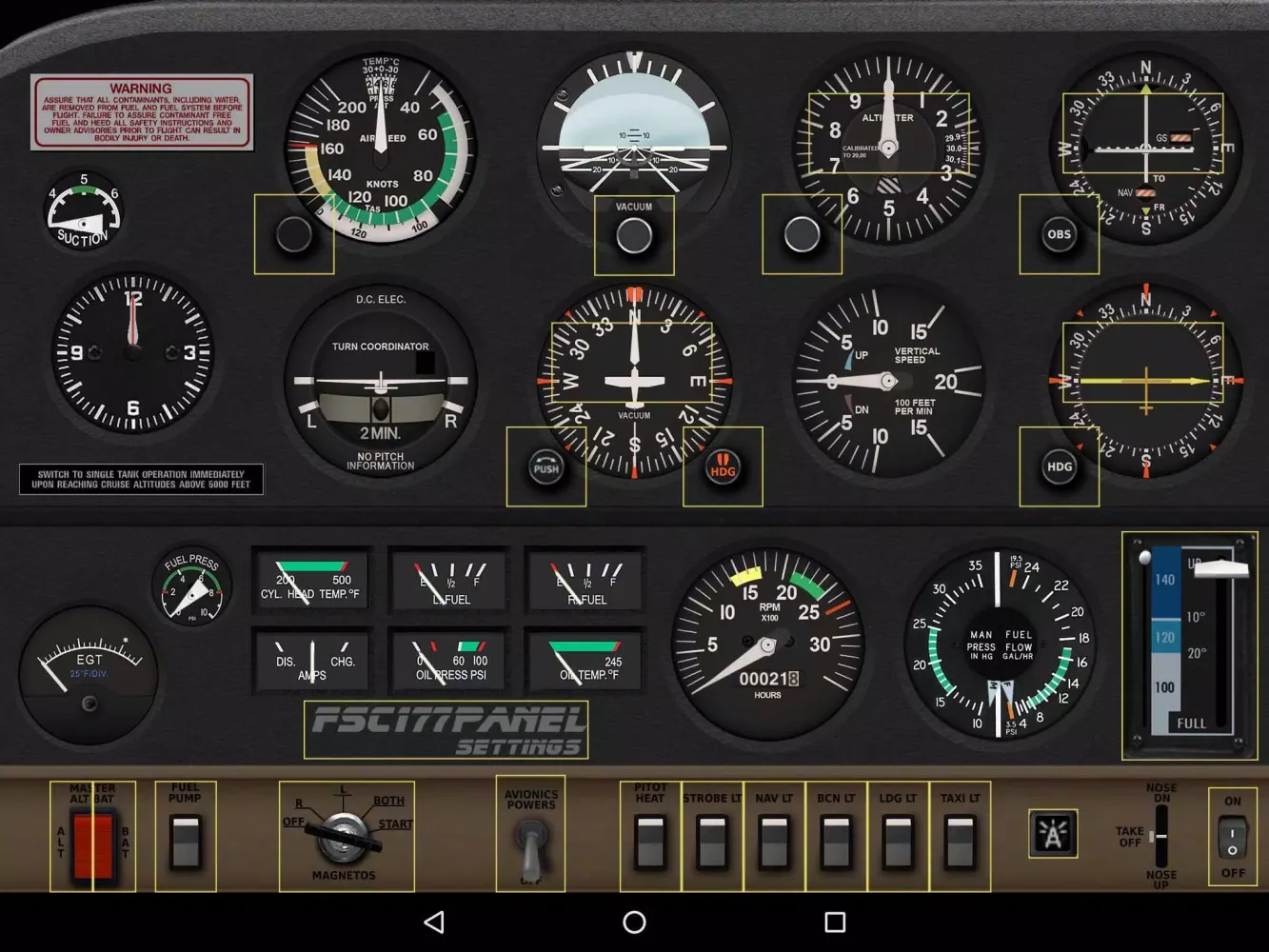
Task: Click the OBS knob on the VOR indicator
Action: pos(1059,234)
